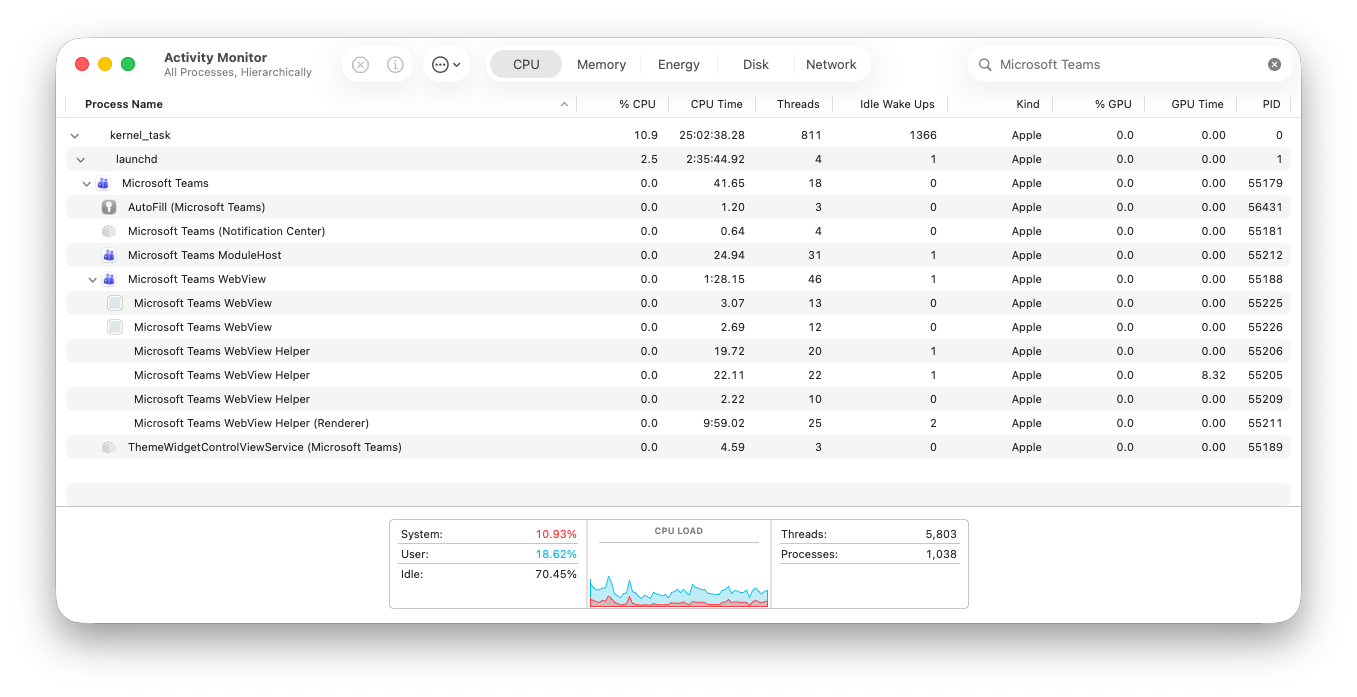Click the 8.32 GPU Time value
Viewport: 1357px width, 697px height.
(x=1213, y=375)
